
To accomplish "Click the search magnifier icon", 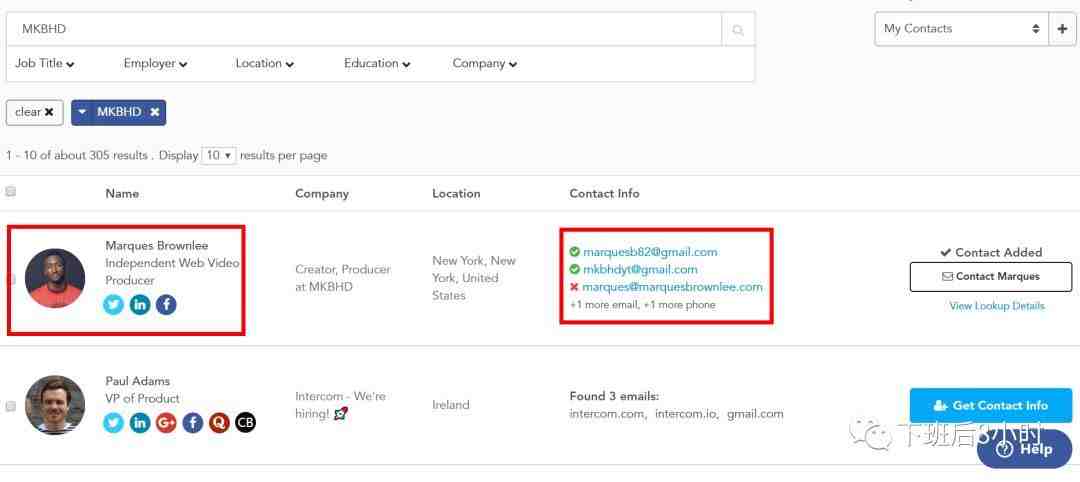I will pos(738,30).
